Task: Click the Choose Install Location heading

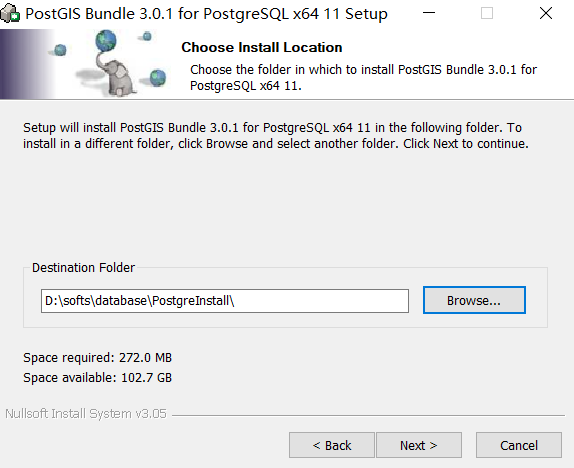Action: click(262, 47)
